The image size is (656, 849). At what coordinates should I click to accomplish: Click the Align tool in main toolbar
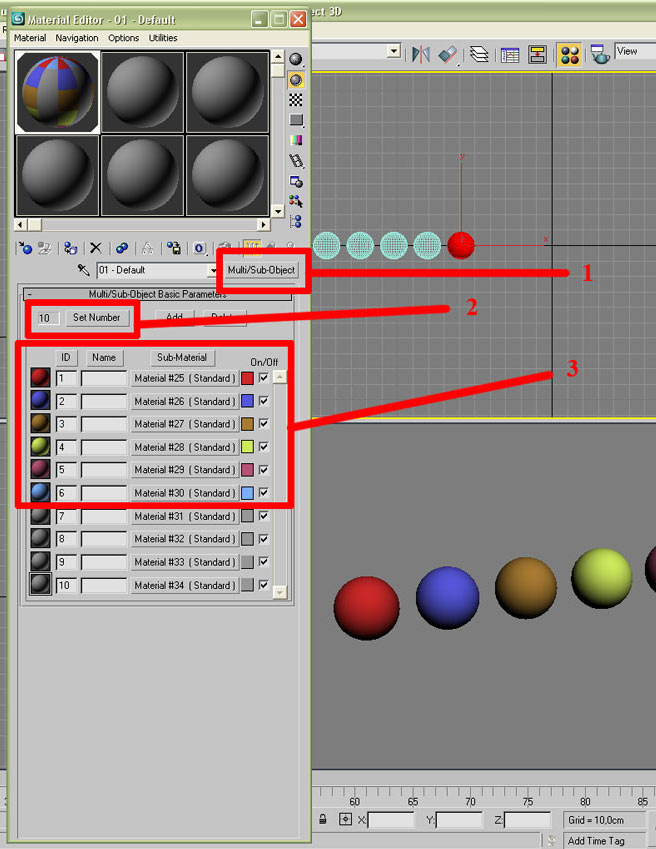(448, 54)
